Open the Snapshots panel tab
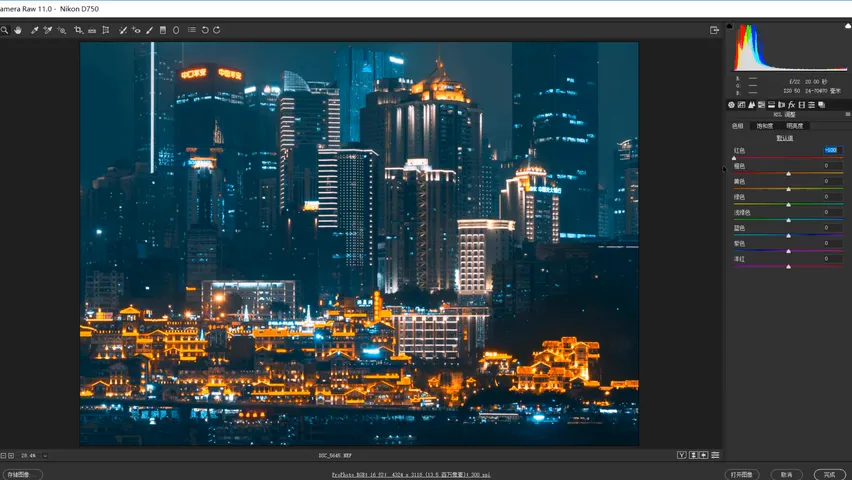 coord(822,105)
